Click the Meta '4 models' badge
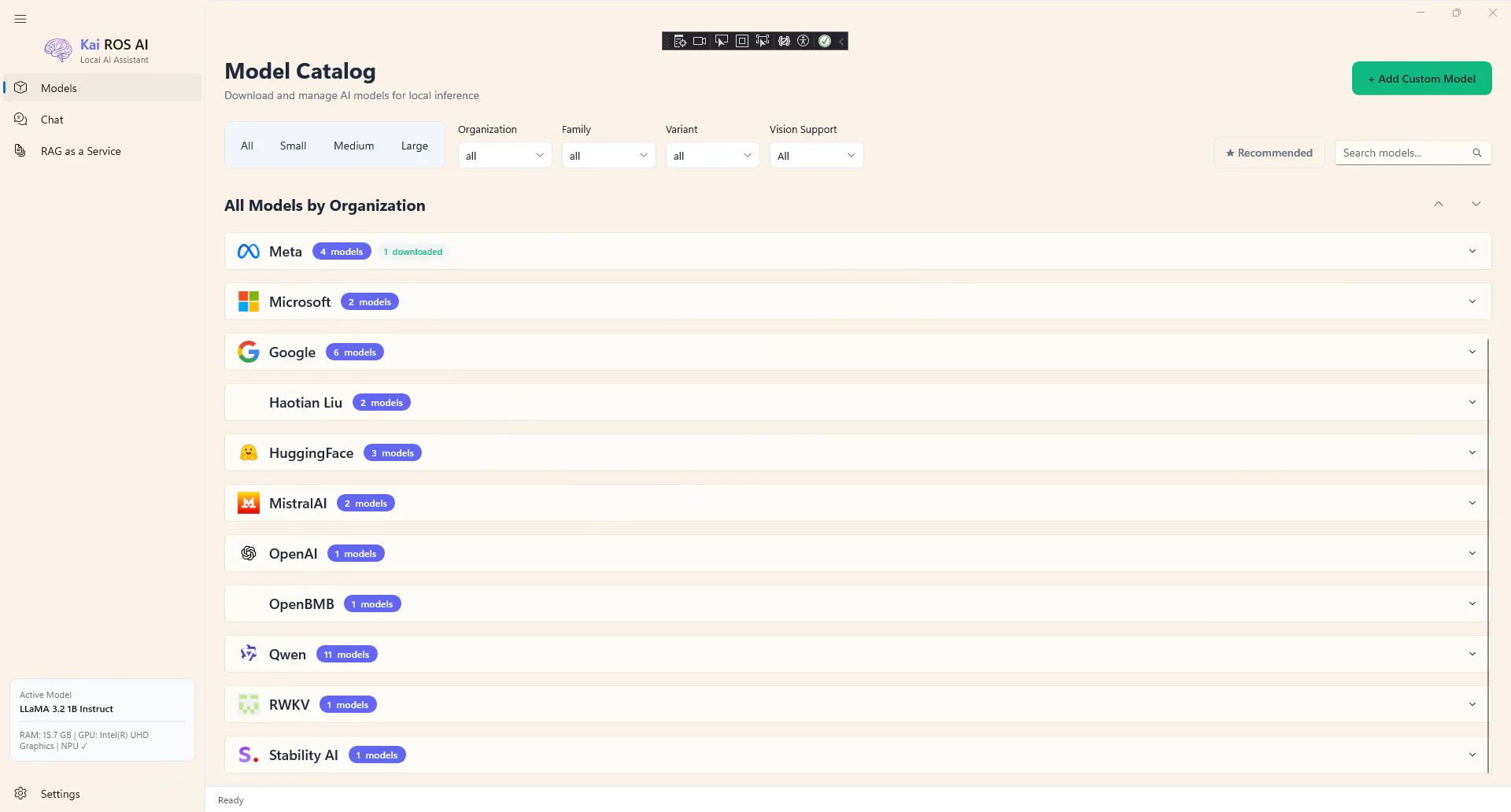 [x=342, y=251]
